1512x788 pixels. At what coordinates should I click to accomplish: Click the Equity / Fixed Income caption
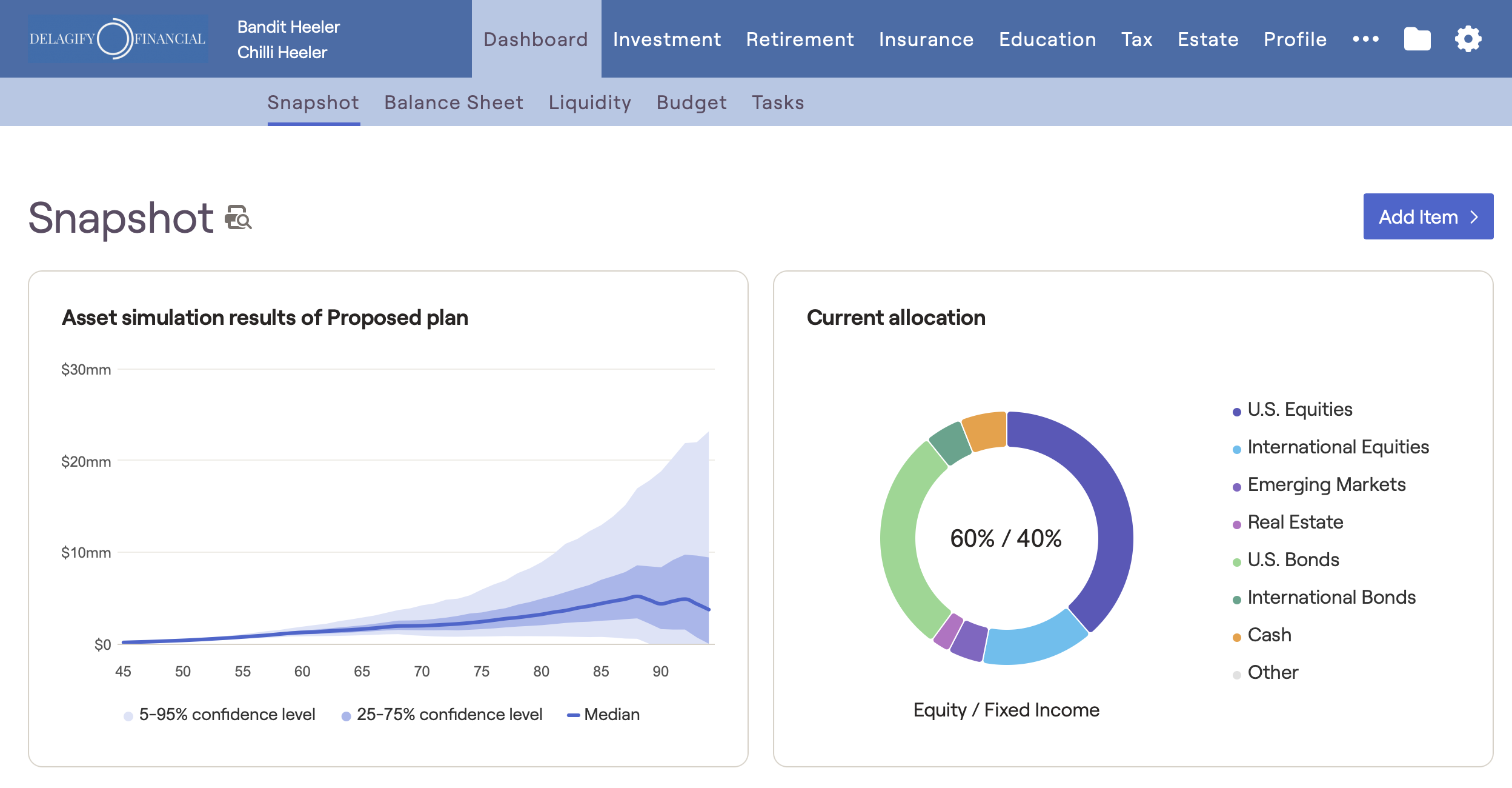(1006, 710)
